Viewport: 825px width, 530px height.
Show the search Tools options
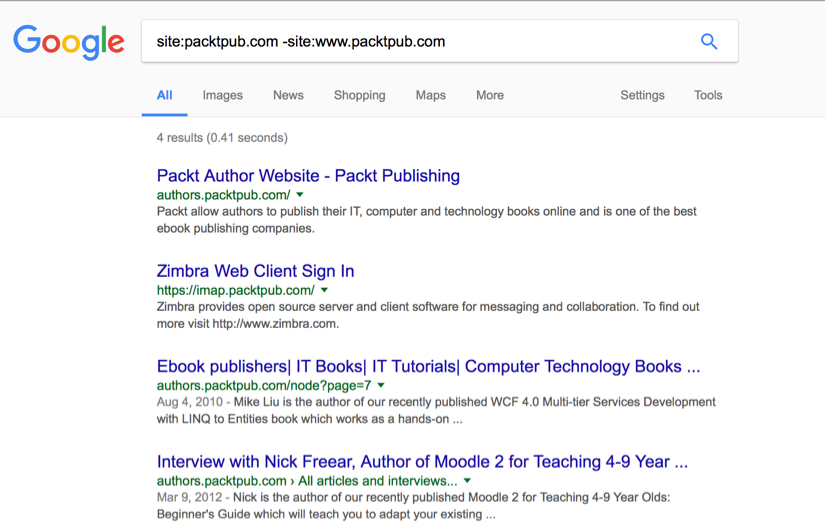pyautogui.click(x=708, y=95)
